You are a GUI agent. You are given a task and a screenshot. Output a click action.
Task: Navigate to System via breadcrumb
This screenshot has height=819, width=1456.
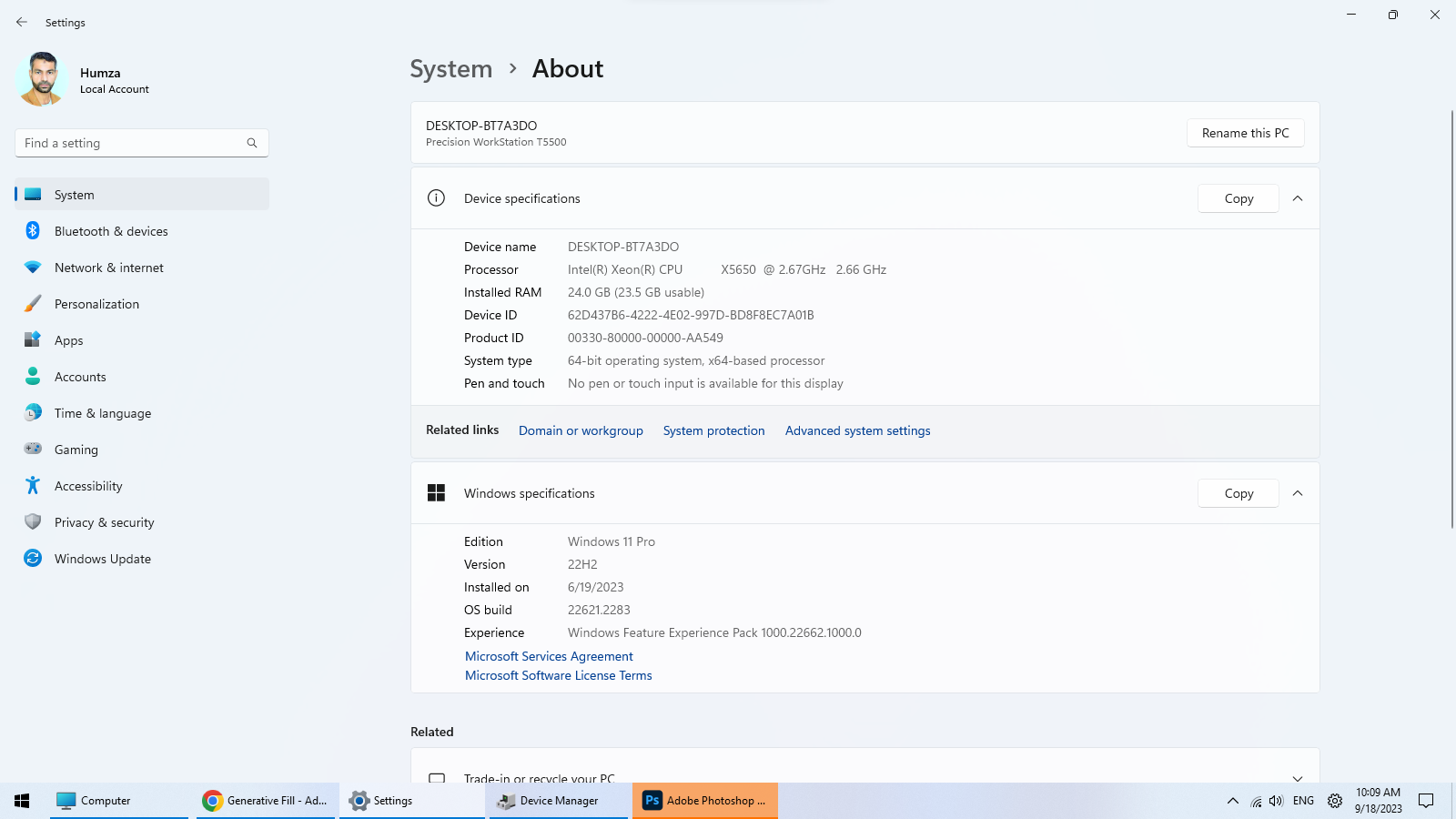click(x=450, y=69)
